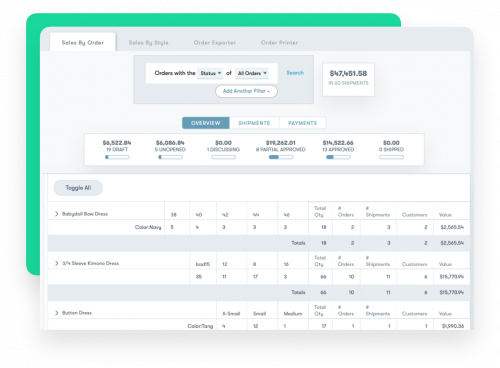Click the 3/4 Sleeve Kimono Dress name
Viewport: 500px width, 368px height.
click(x=90, y=263)
